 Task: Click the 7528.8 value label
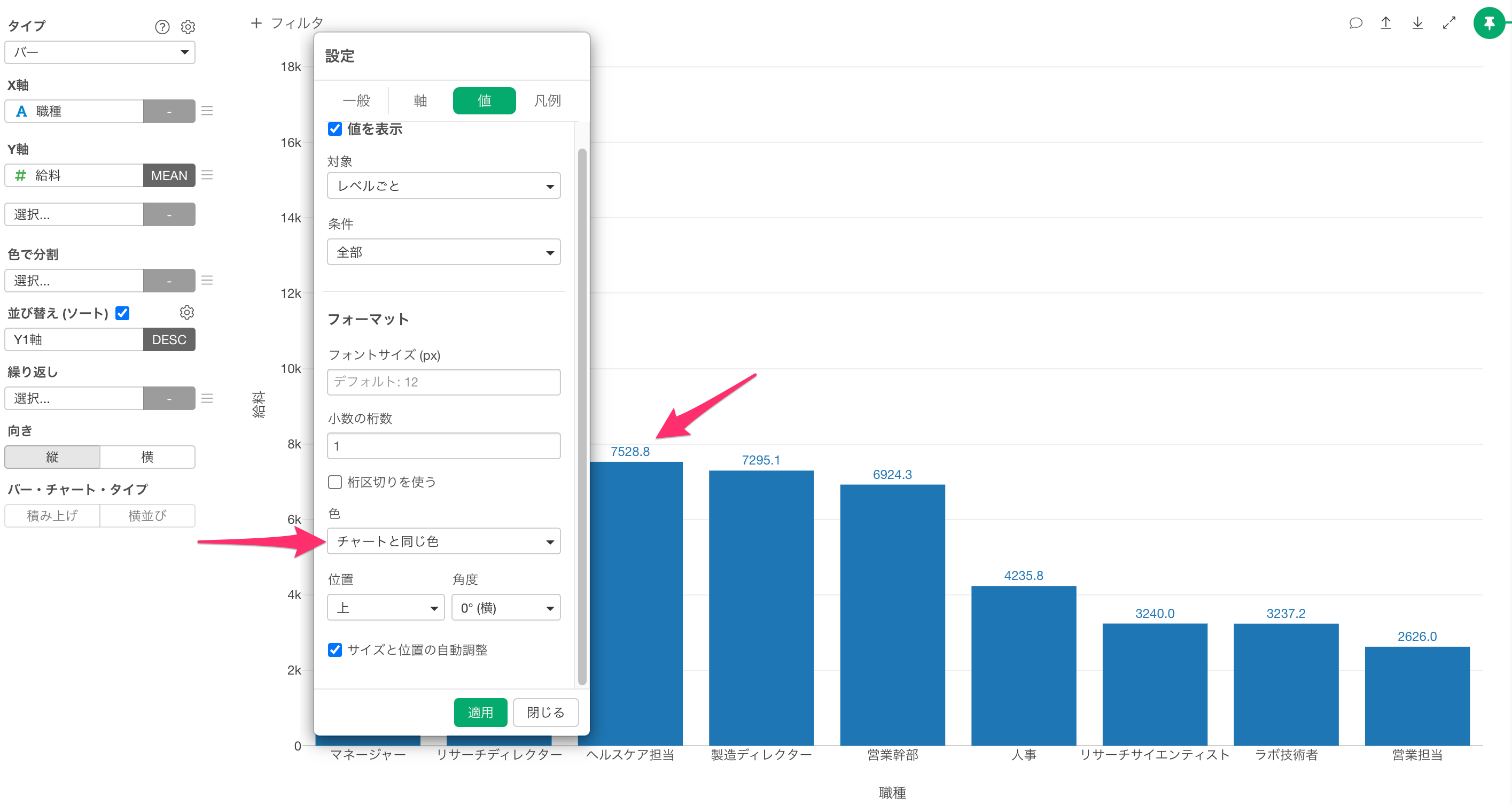tap(630, 451)
